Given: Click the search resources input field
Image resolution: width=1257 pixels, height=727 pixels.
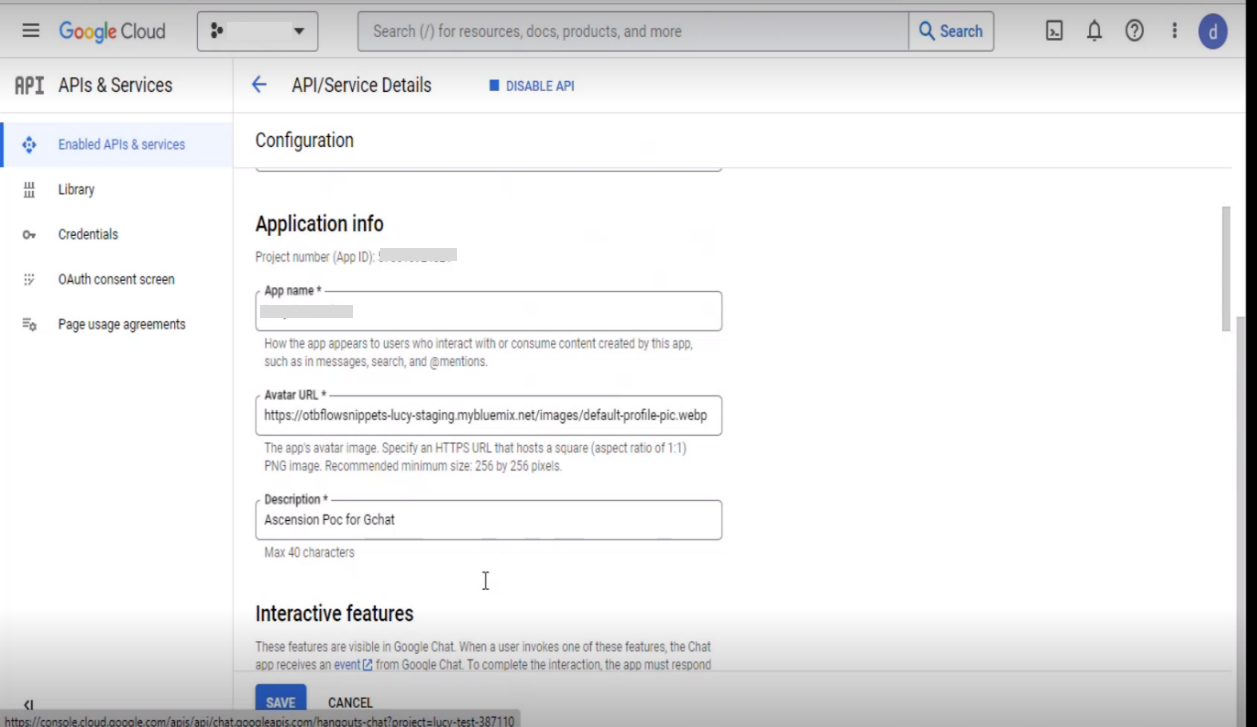Looking at the screenshot, I should (633, 31).
